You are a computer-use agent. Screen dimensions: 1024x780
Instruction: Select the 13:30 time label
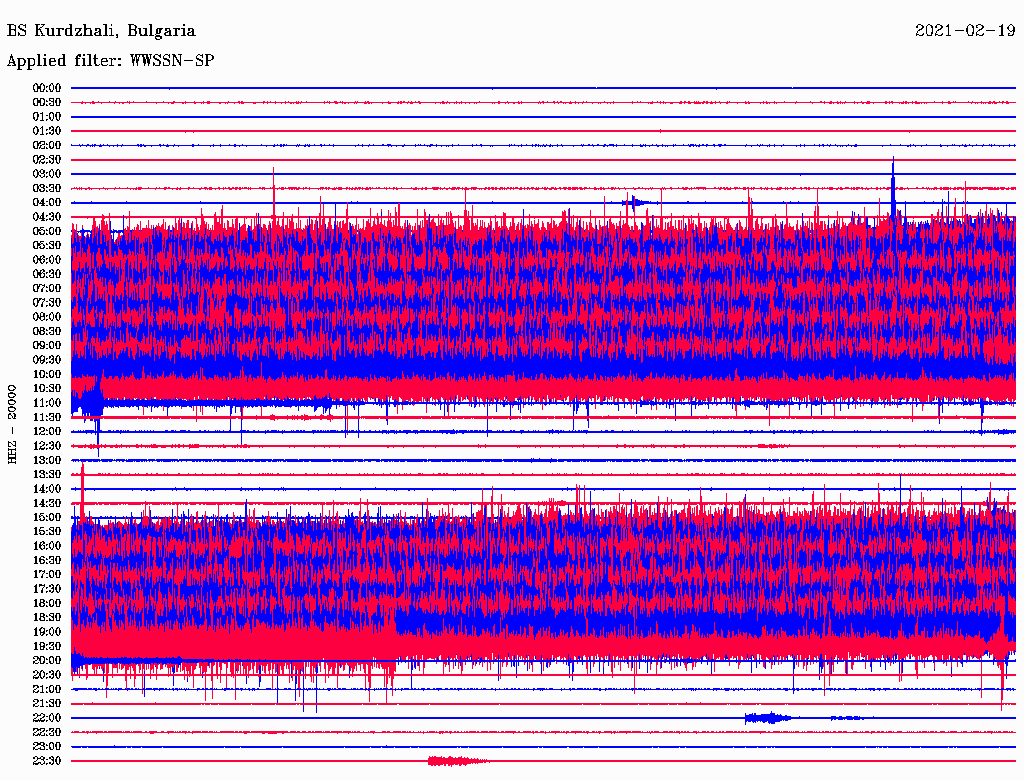[47, 474]
